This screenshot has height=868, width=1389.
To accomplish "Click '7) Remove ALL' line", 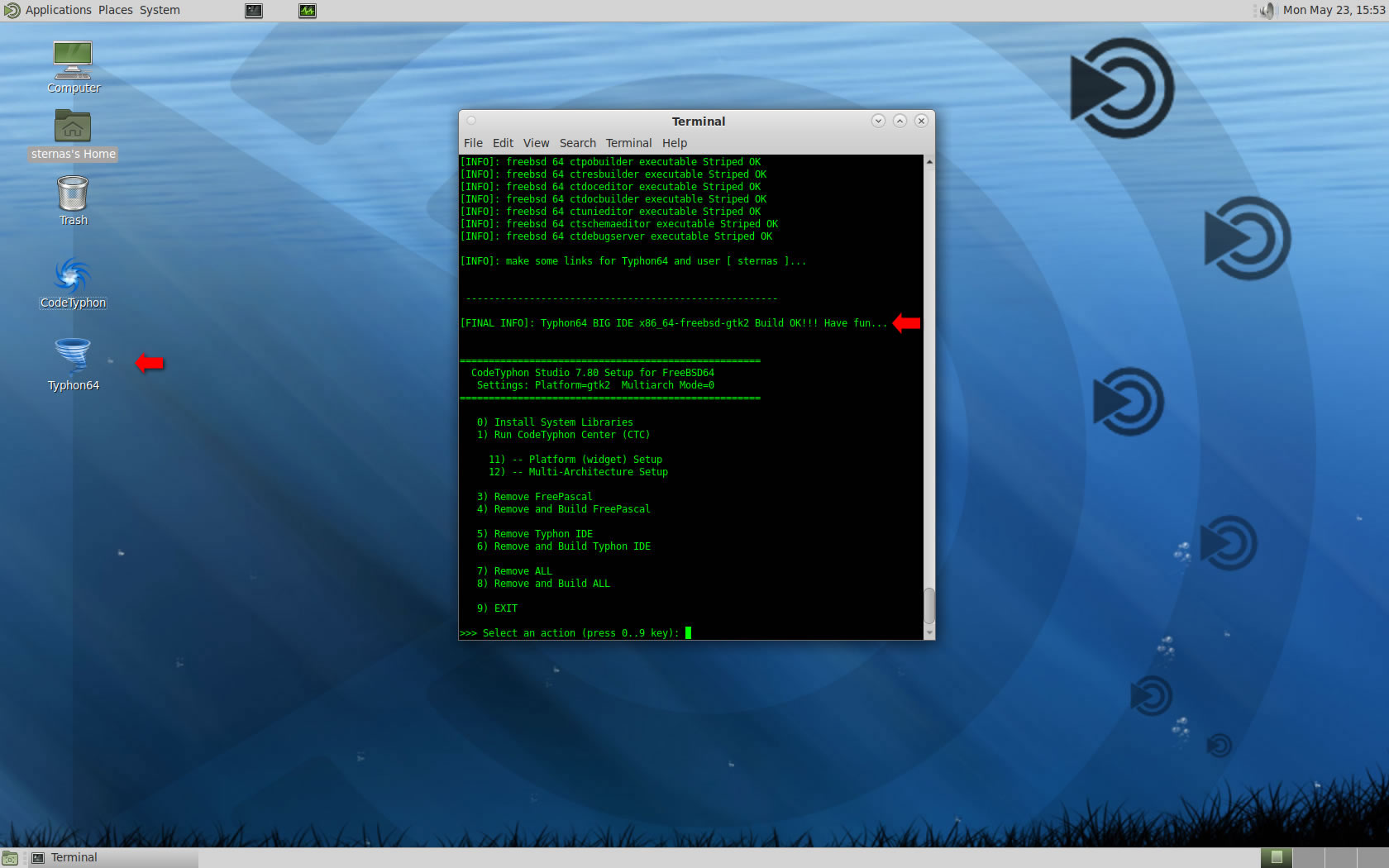I will click(514, 571).
